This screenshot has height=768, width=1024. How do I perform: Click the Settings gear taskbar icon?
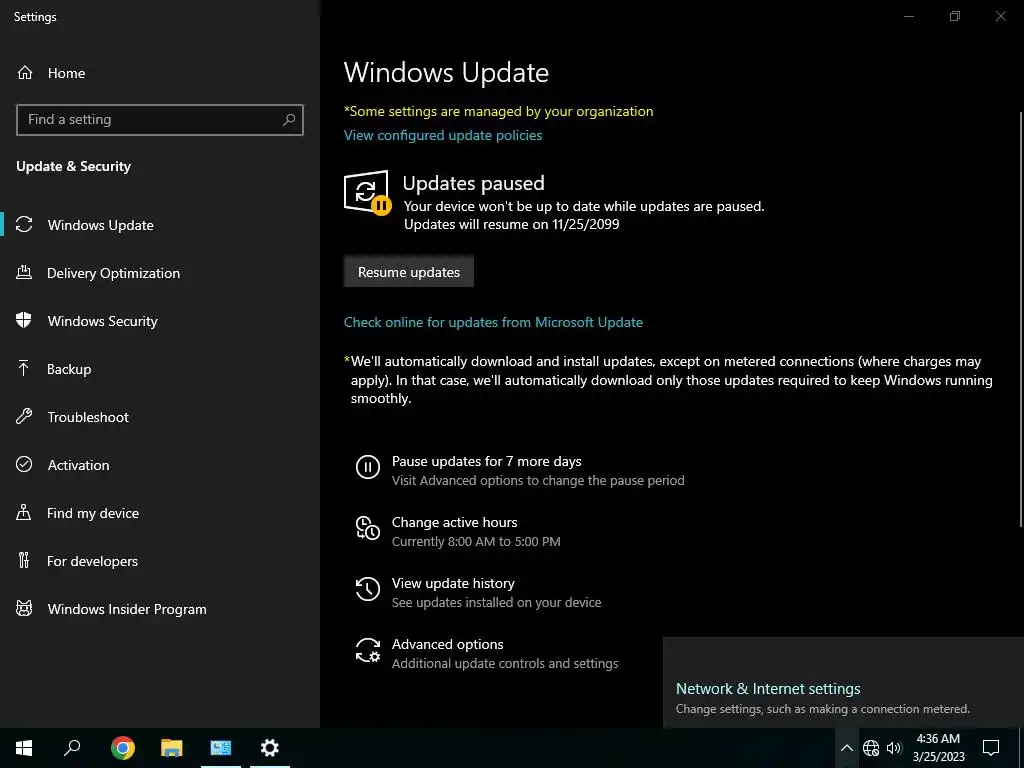point(270,748)
